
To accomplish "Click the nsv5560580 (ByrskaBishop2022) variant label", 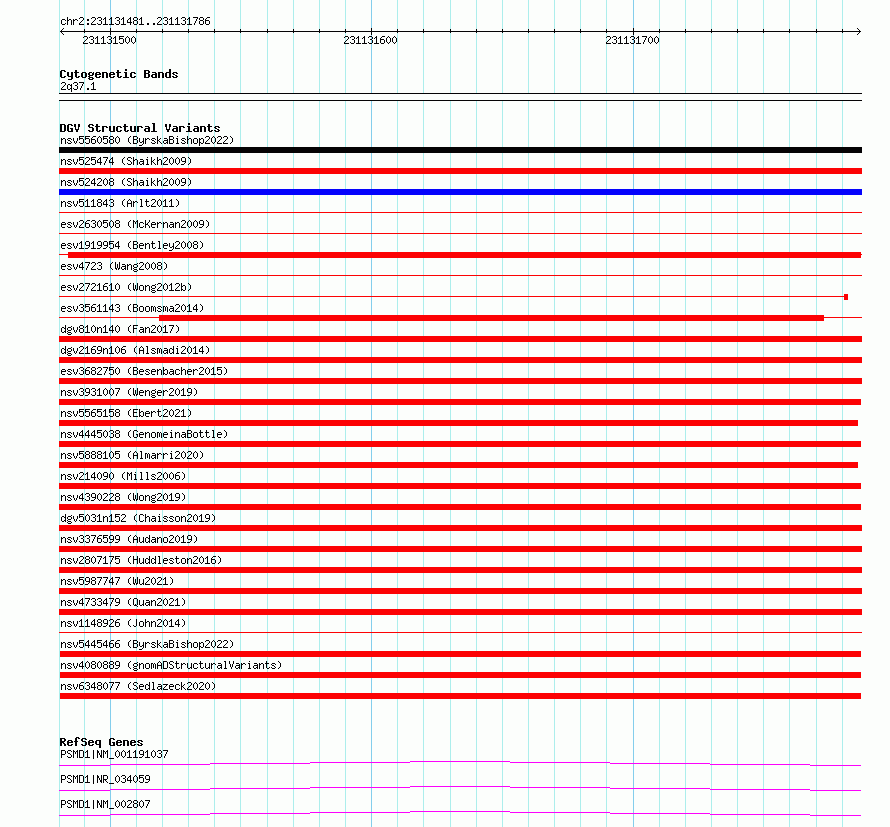I will [x=147, y=140].
